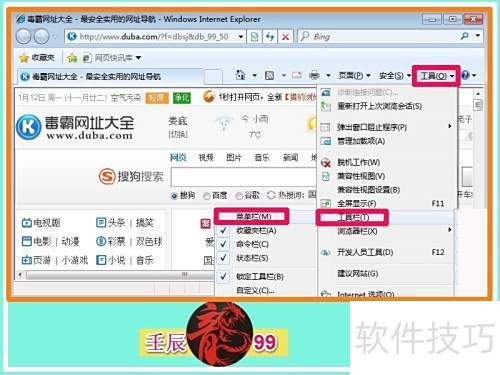Open the 页面(P) dropdown menu

(354, 76)
